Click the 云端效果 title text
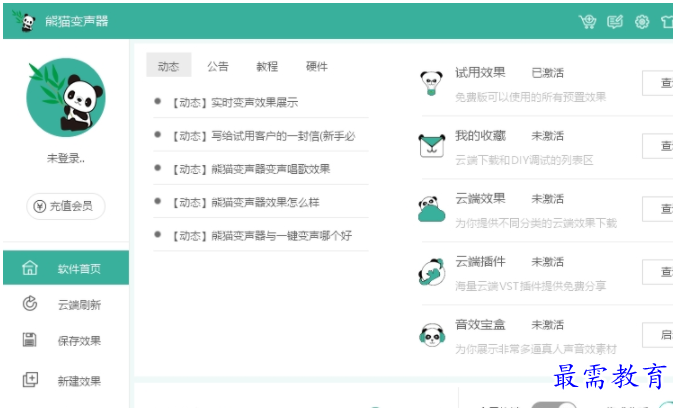The height and width of the screenshot is (408, 675). tap(480, 198)
